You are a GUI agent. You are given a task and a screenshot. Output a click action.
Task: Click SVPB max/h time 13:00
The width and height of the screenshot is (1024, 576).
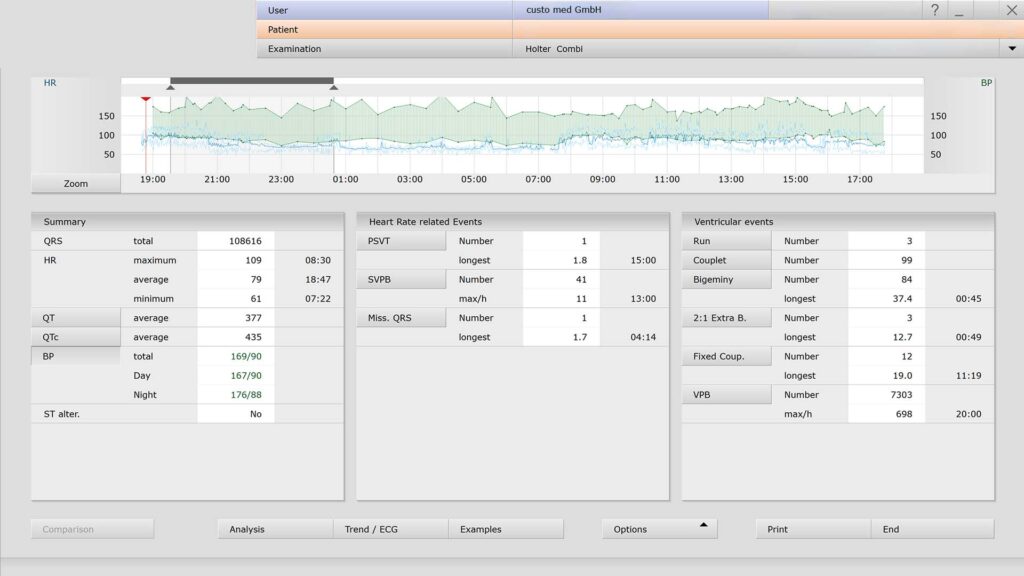pos(643,298)
